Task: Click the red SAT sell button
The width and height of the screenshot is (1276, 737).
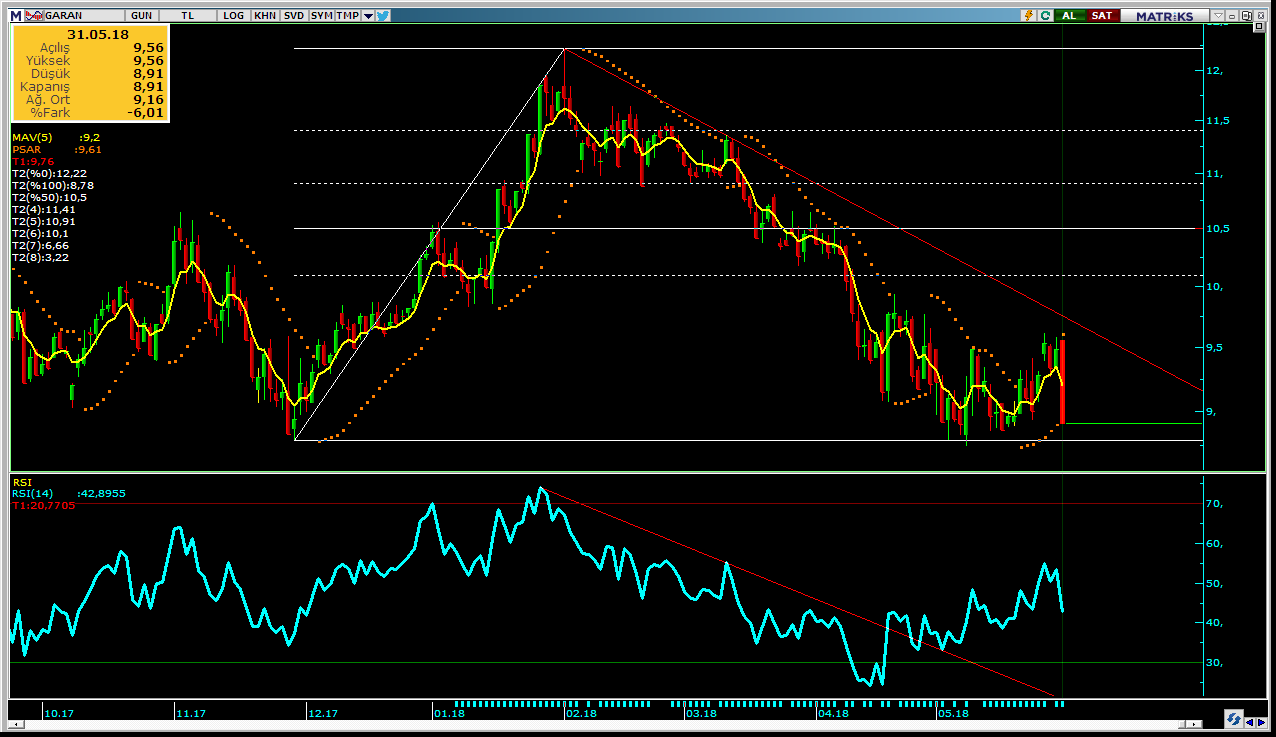Action: click(1102, 15)
